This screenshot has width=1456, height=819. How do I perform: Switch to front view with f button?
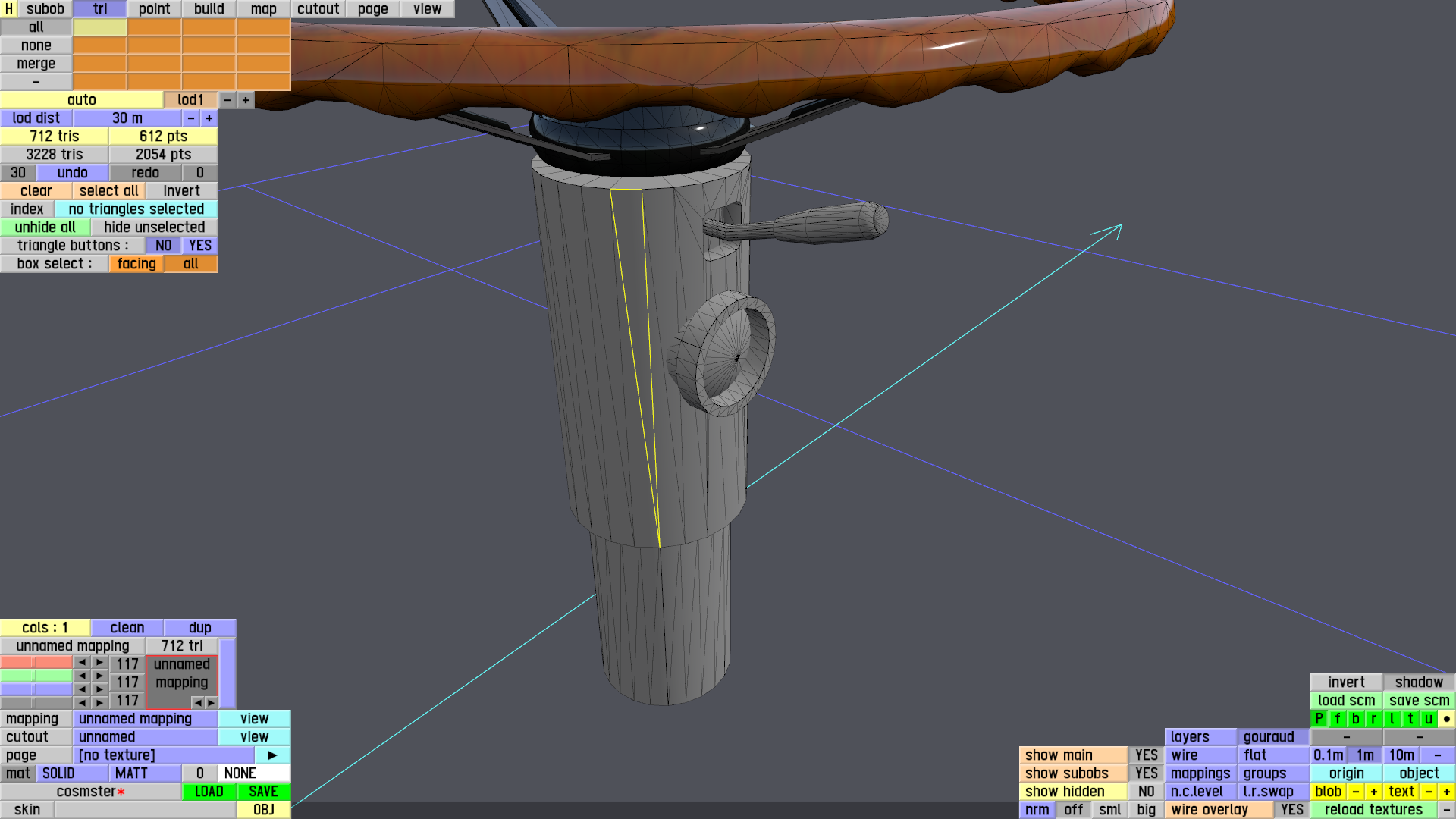click(x=1337, y=718)
